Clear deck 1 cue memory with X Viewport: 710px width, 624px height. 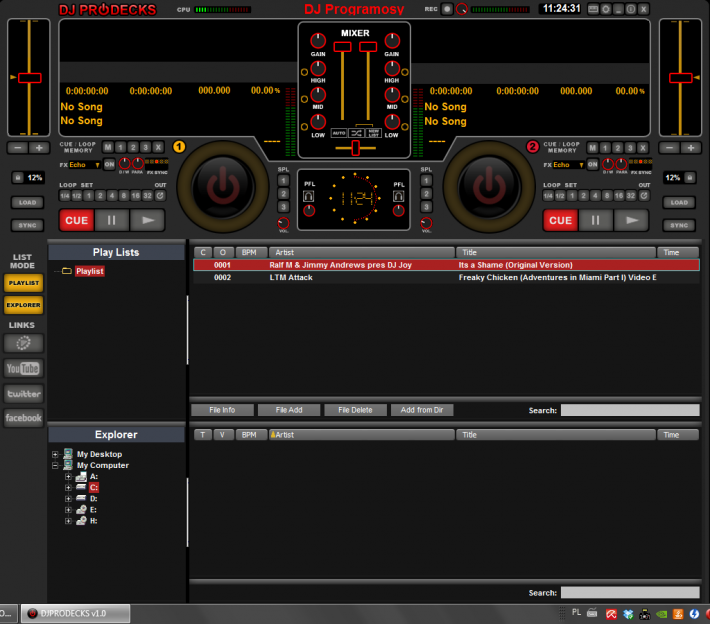[158, 147]
